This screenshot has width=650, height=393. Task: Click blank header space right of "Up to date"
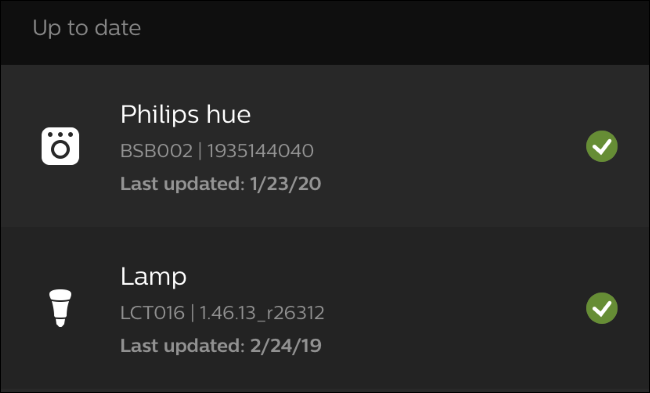pos(394,28)
